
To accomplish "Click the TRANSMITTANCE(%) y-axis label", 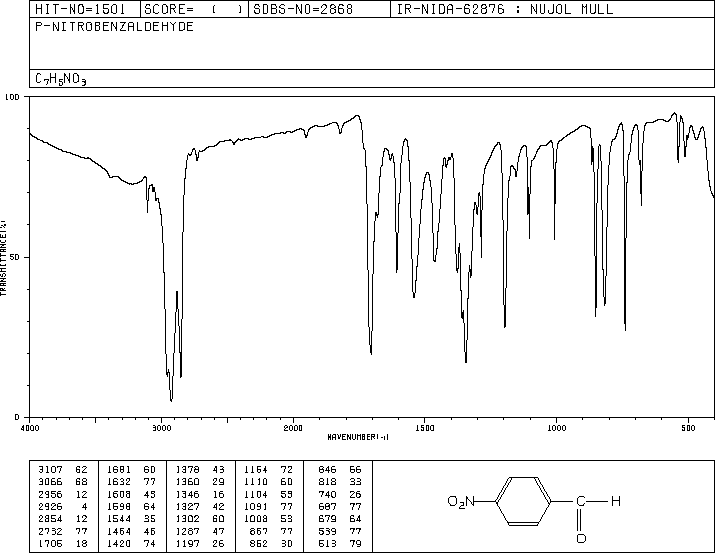I will click(3, 258).
